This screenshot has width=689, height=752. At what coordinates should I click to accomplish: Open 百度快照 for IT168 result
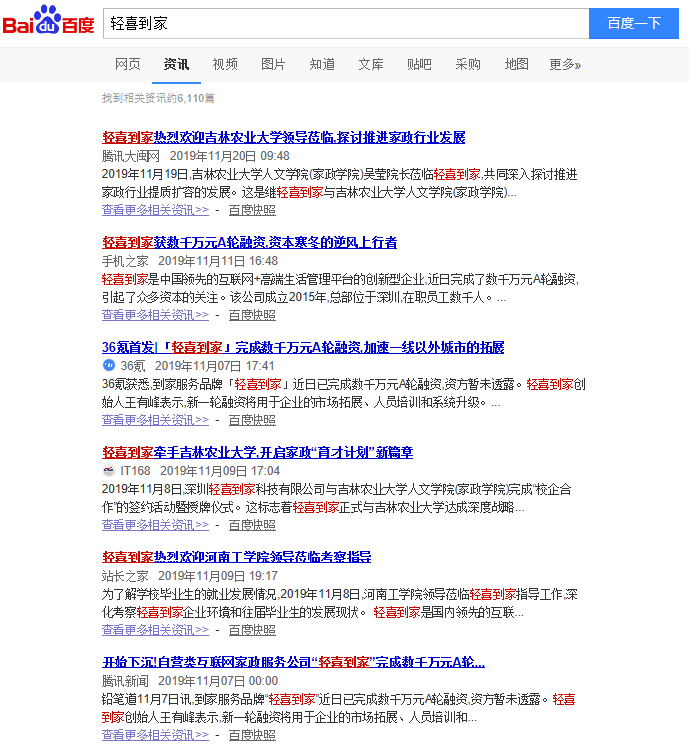(x=252, y=525)
